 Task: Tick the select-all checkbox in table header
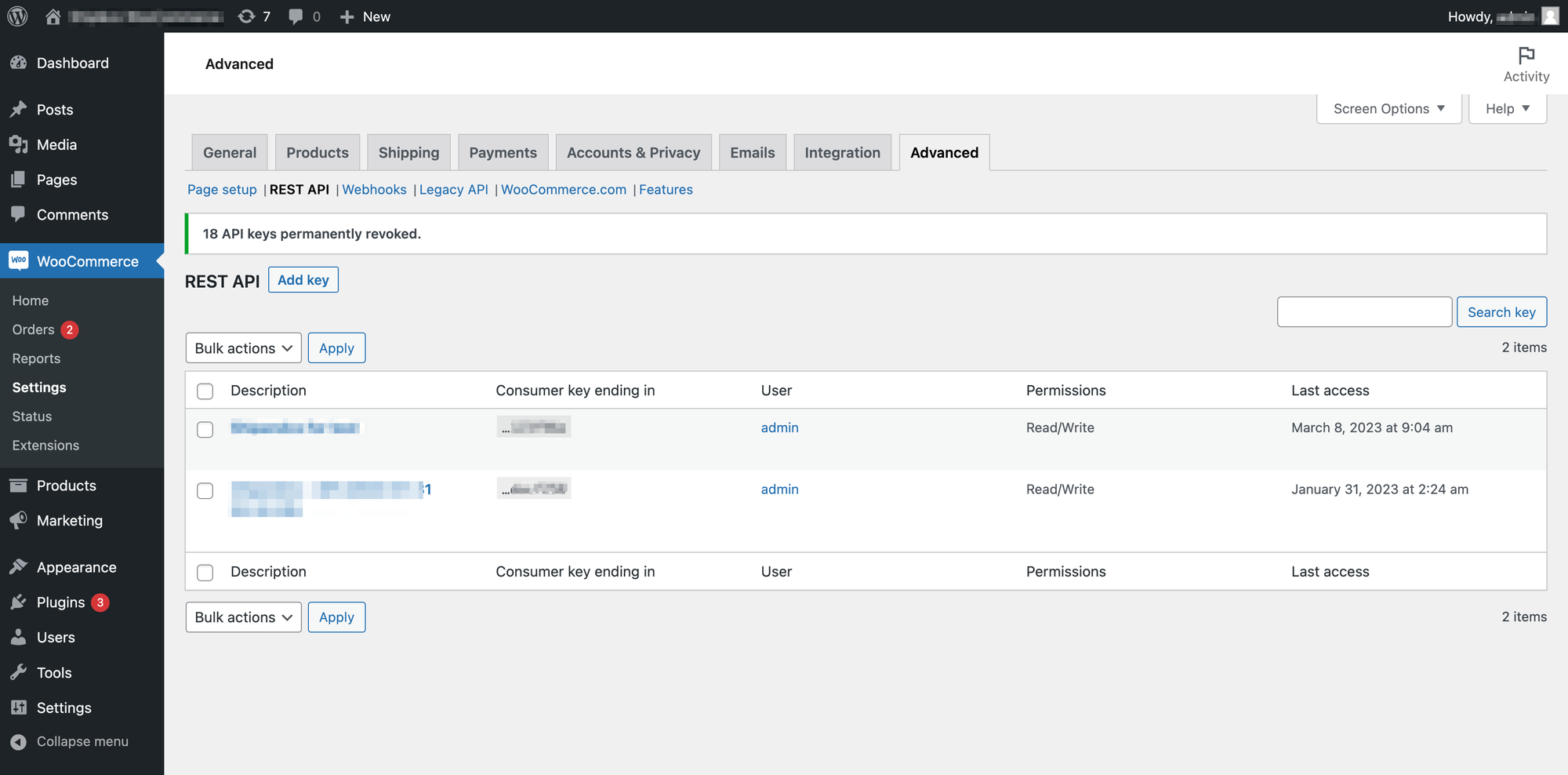[205, 391]
